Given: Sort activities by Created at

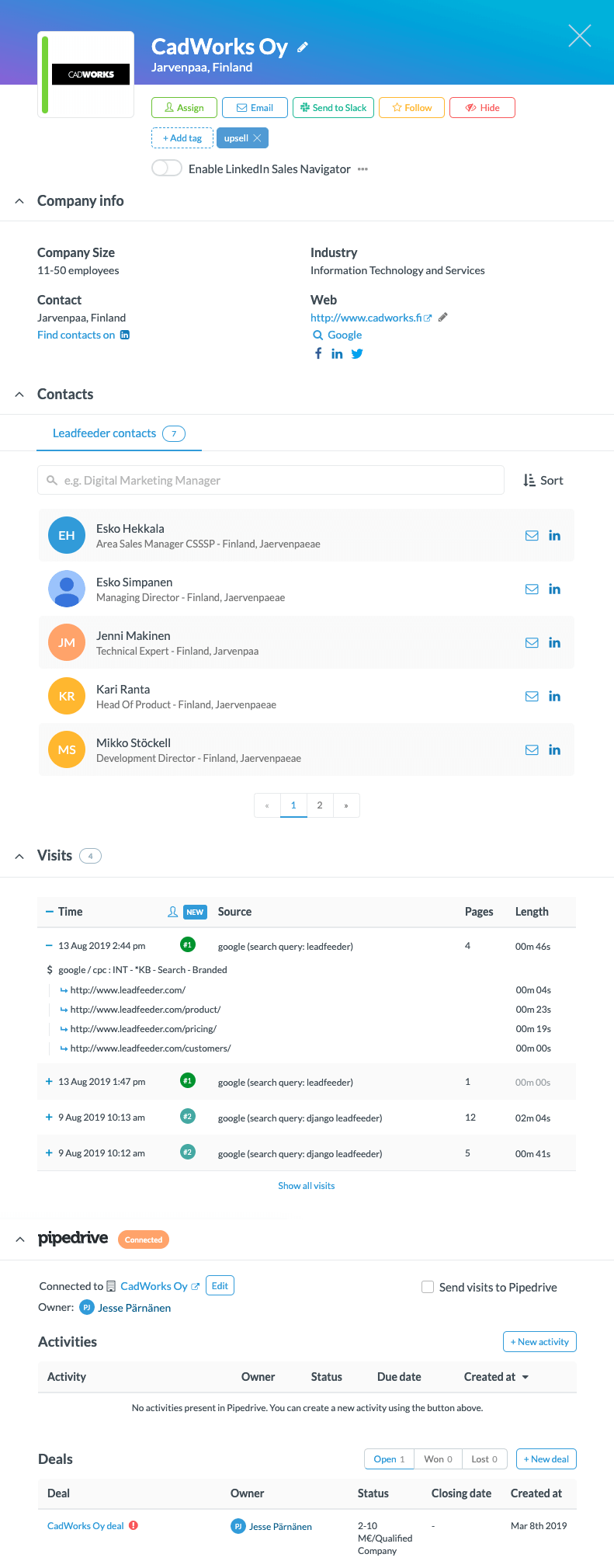Looking at the screenshot, I should pos(496,1376).
